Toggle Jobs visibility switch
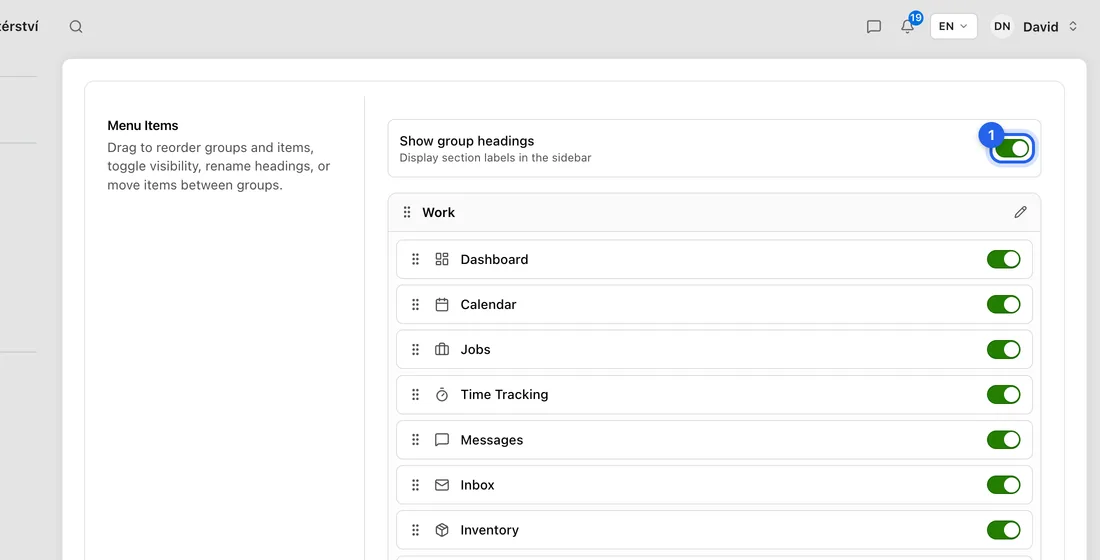Screen dimensions: 1100x560 point(1004,349)
